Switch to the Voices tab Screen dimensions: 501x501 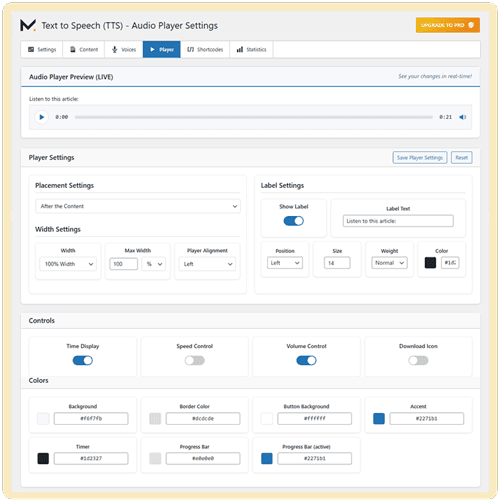pyautogui.click(x=124, y=50)
